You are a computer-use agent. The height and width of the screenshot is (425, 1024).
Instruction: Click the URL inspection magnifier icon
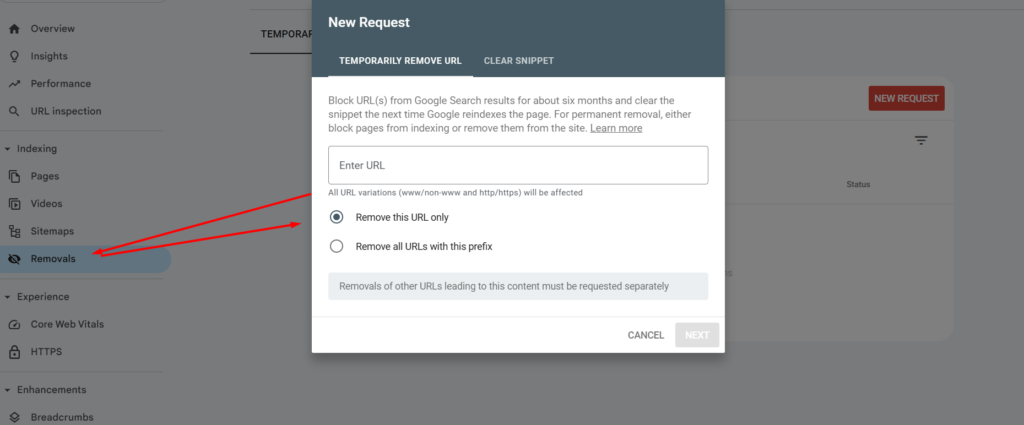14,111
